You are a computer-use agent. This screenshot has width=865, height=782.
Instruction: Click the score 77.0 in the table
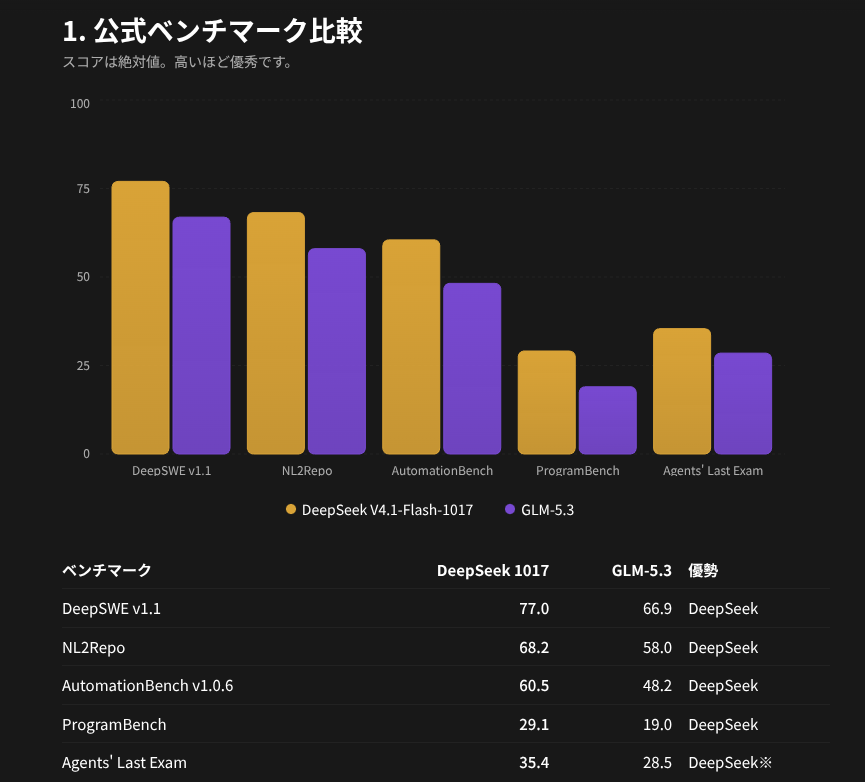534,608
